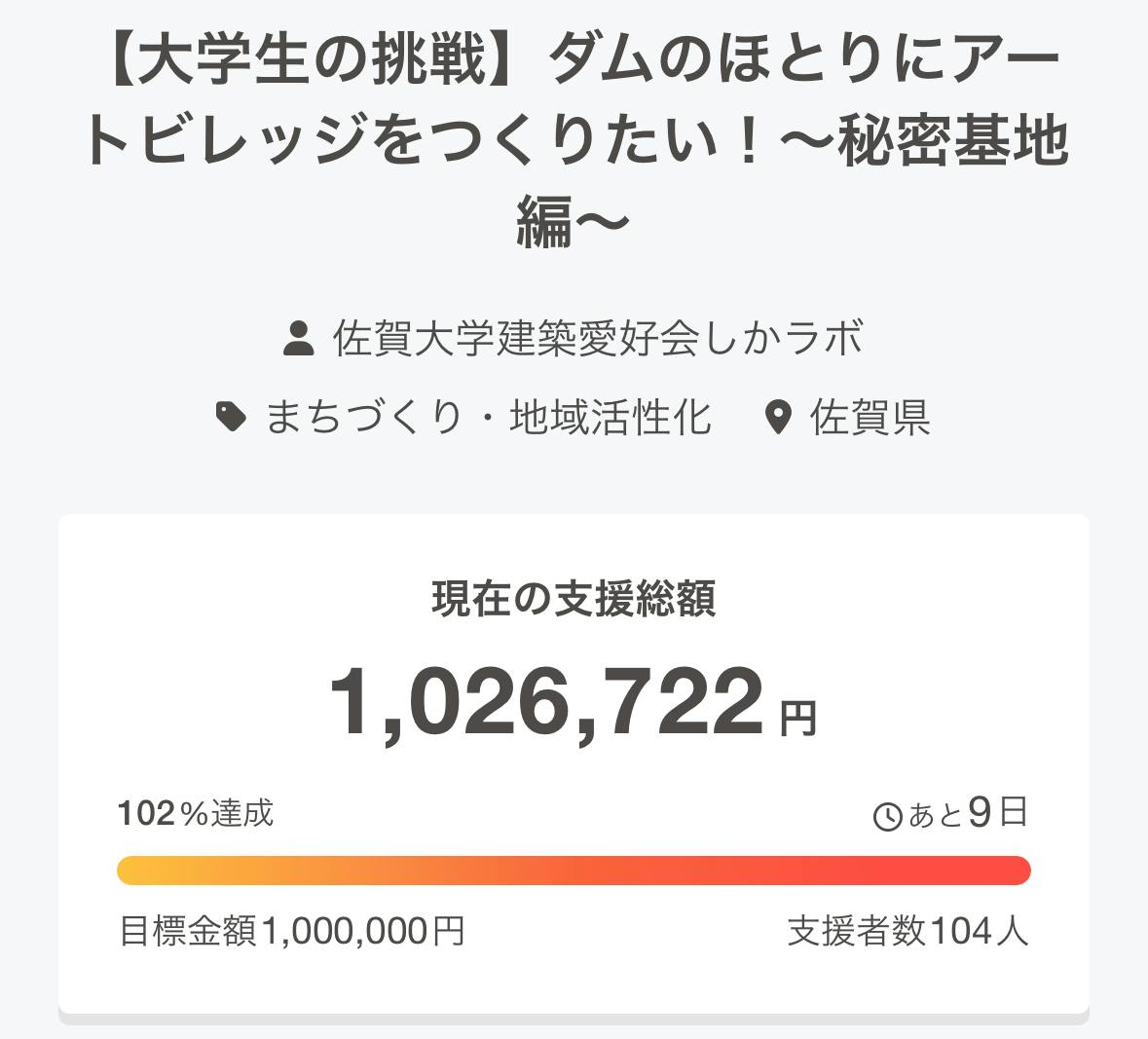
Task: Open the まちづくり・地域活性化 category
Action: pos(488,418)
